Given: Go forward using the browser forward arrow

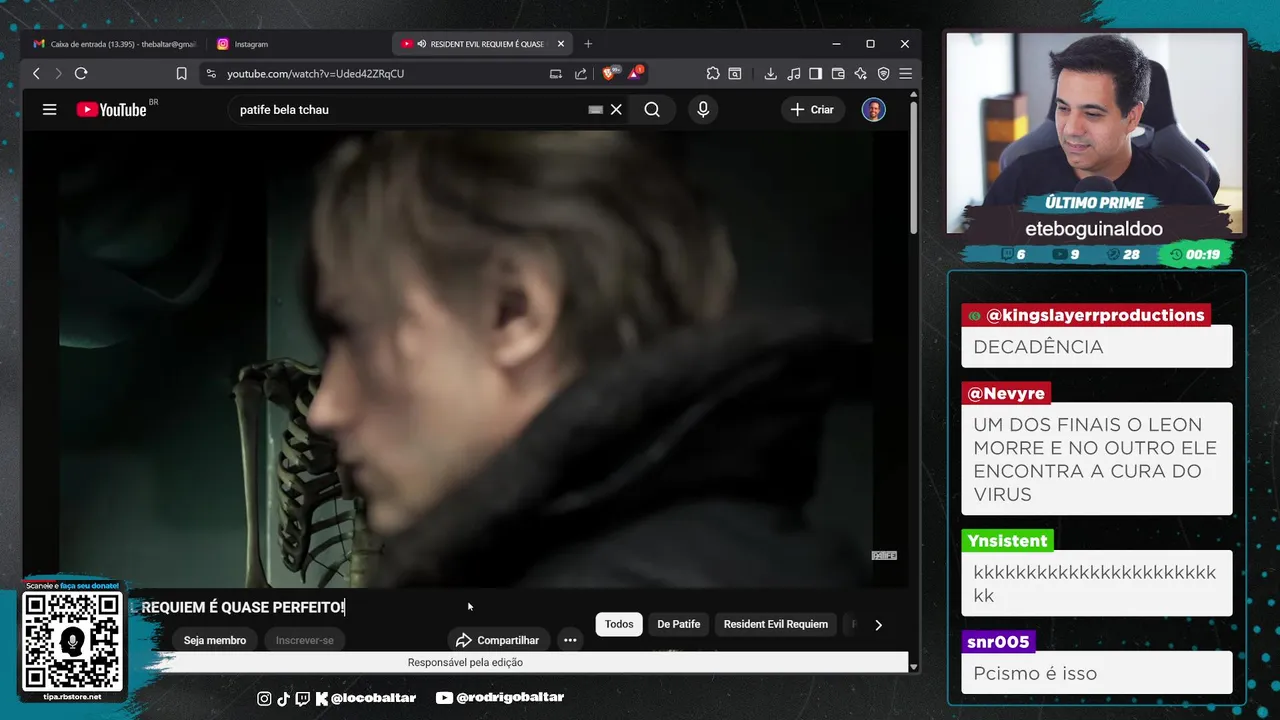Looking at the screenshot, I should pos(58,73).
